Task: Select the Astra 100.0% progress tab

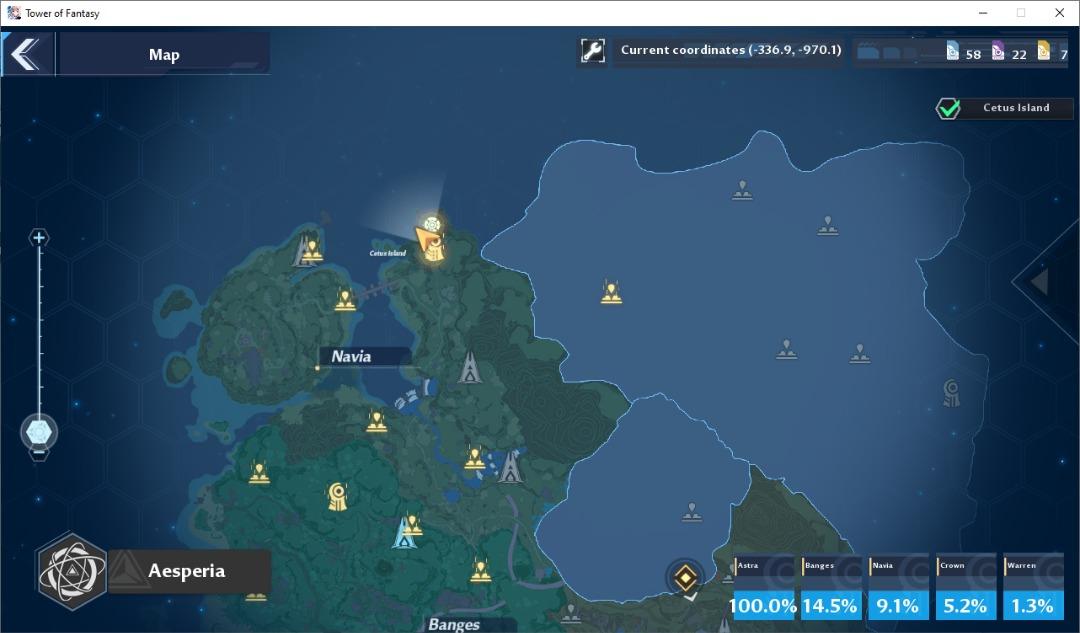Action: click(764, 589)
